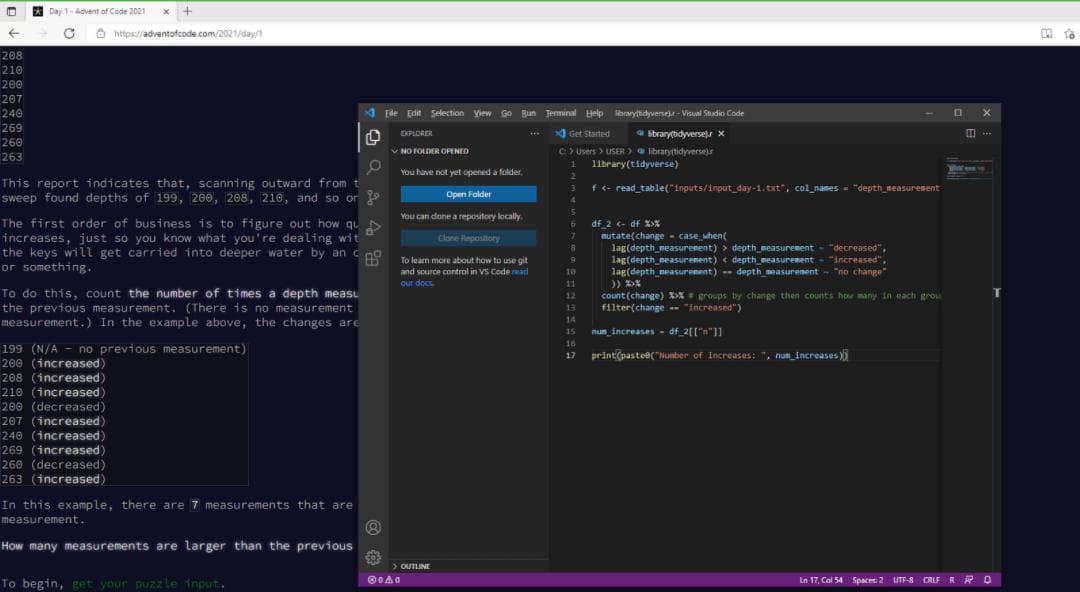1080x592 pixels.
Task: Open the Terminal menu
Action: pyautogui.click(x=560, y=113)
